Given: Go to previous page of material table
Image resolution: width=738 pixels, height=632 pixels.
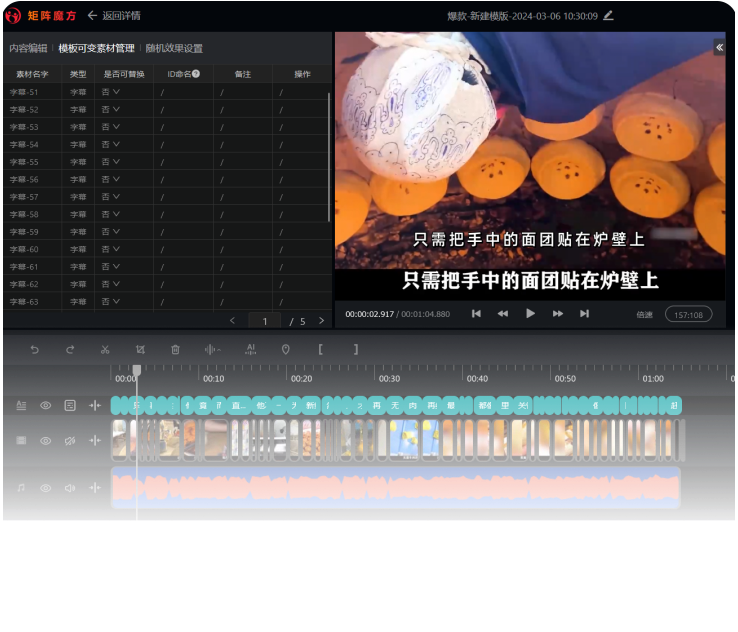Looking at the screenshot, I should pos(232,320).
